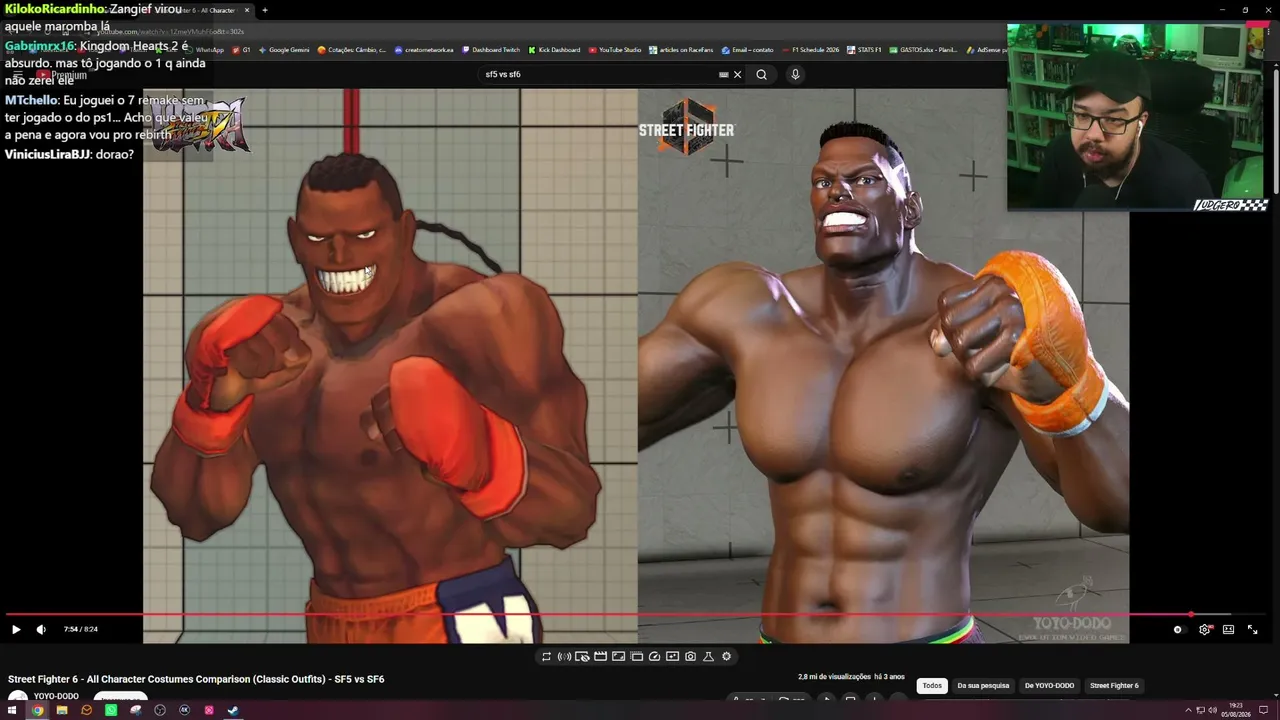This screenshot has width=1280, height=720.
Task: Take a screenshot with camera icon
Action: click(x=690, y=656)
